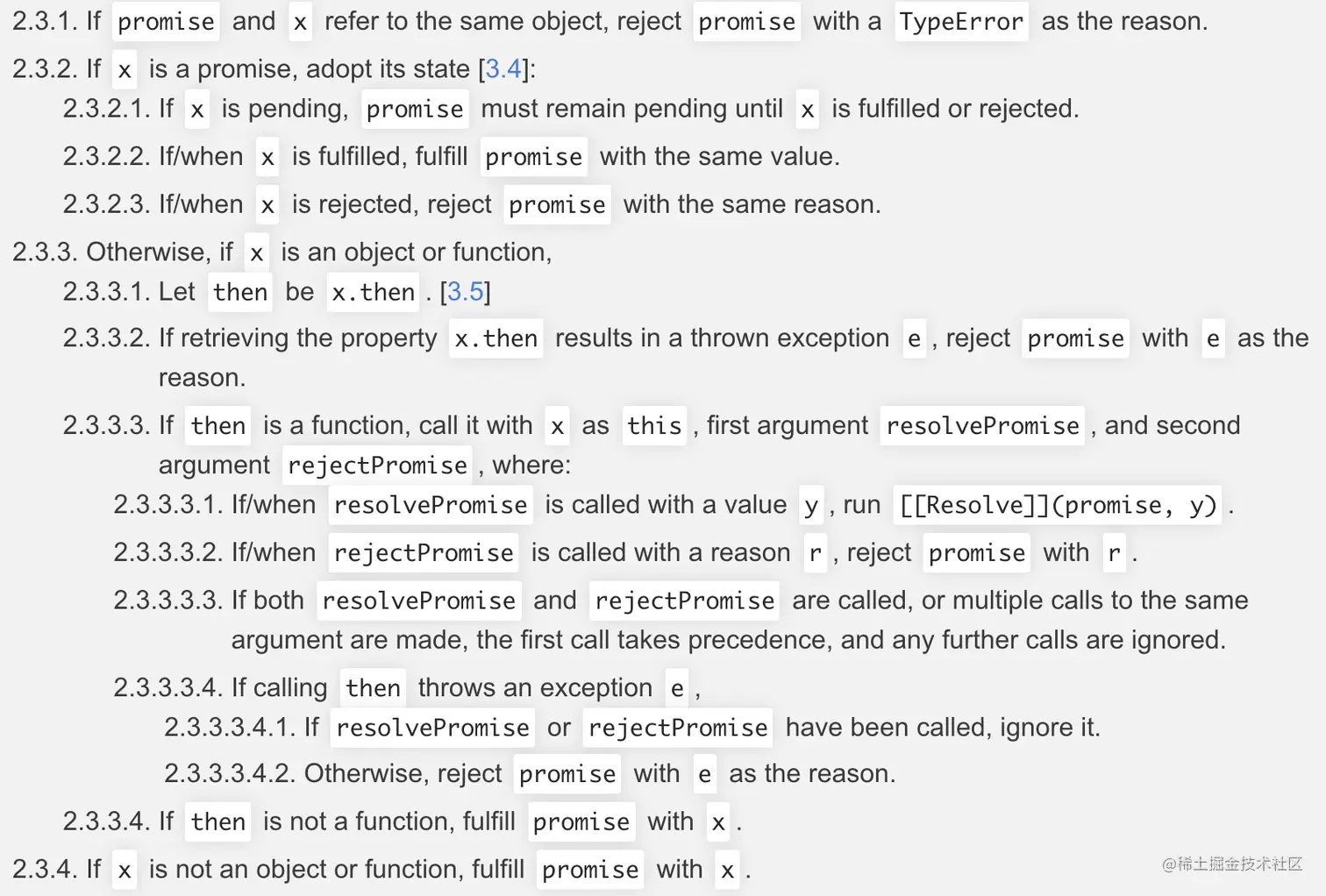Viewport: 1326px width, 896px height.
Task: Click the [[Resolve]](promise, y) code snippet
Action: [x=1059, y=505]
